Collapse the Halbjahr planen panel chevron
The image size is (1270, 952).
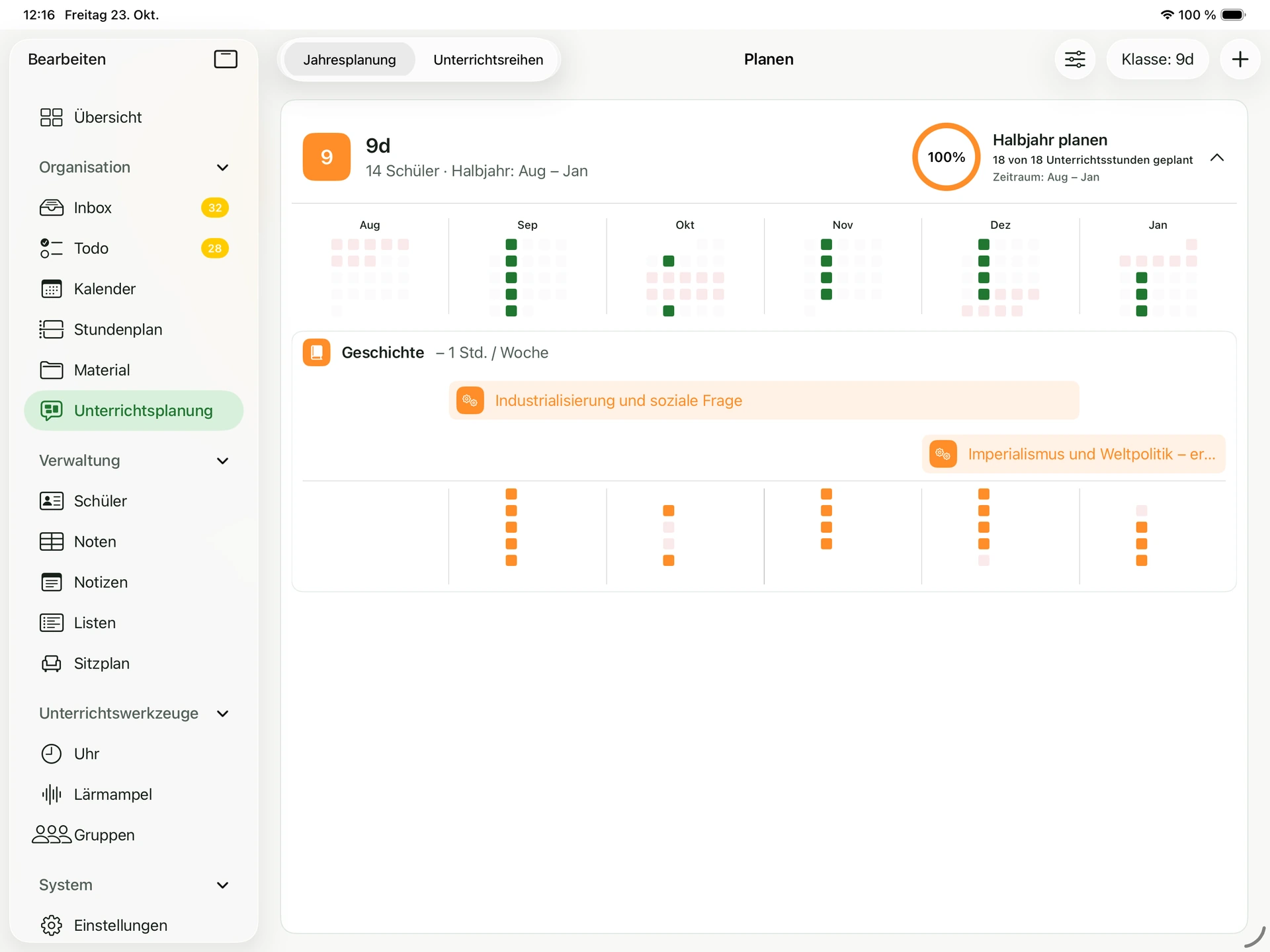(1217, 157)
